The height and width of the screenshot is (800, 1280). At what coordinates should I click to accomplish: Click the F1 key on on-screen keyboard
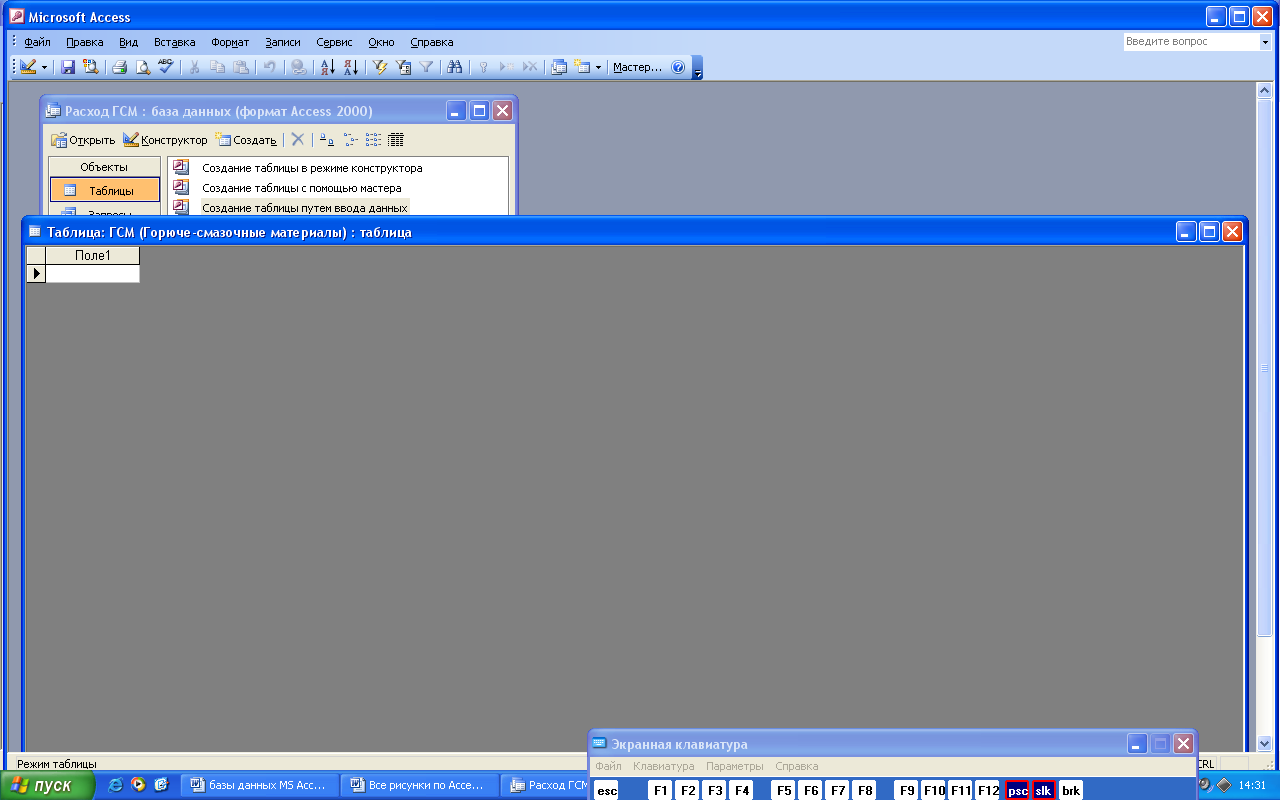tap(661, 790)
